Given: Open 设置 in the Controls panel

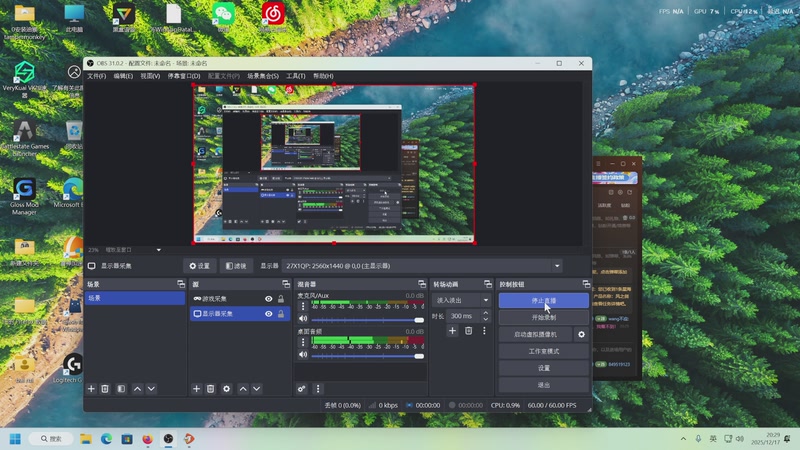Looking at the screenshot, I should tap(543, 368).
